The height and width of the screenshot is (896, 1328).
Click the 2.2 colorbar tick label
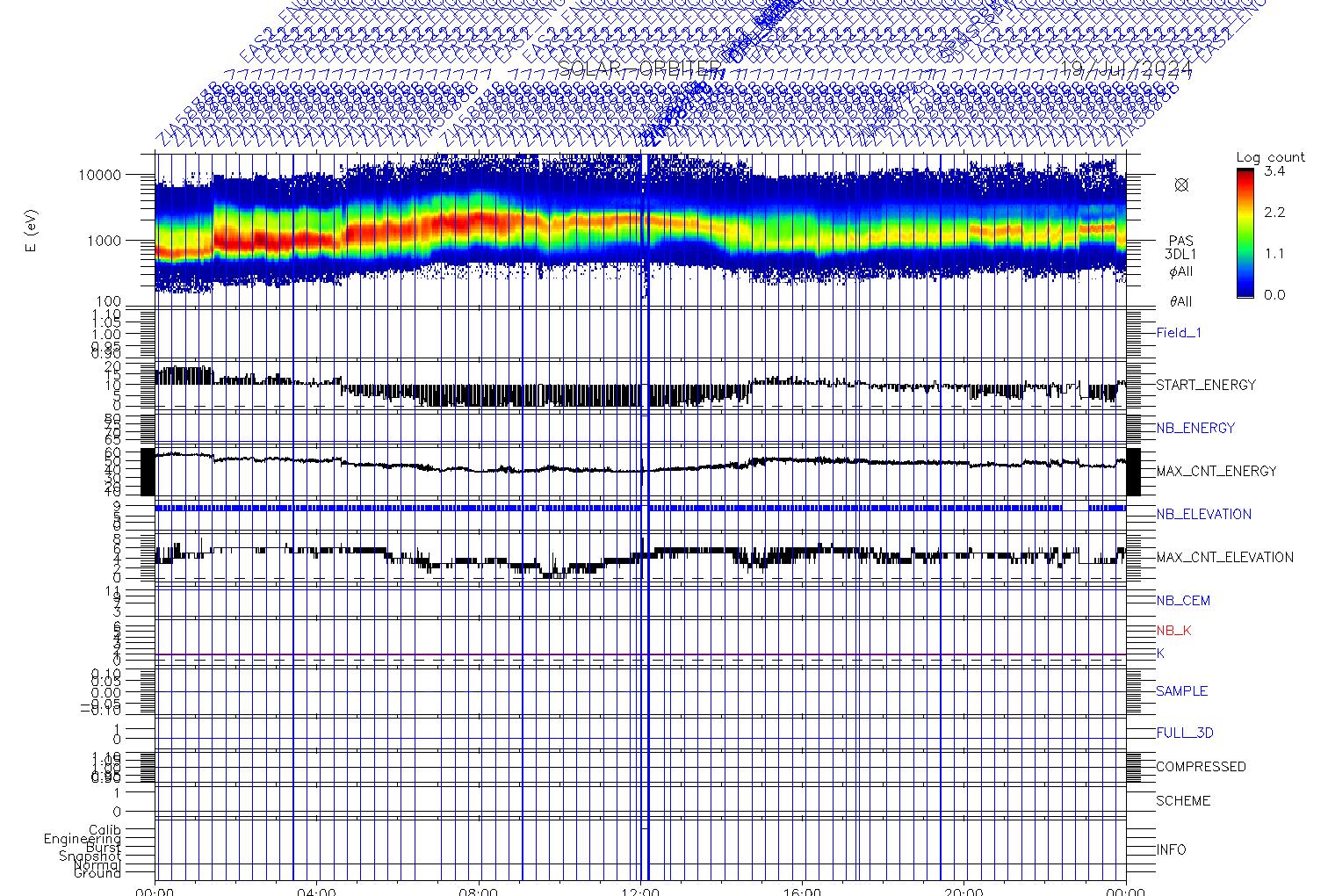[x=1274, y=213]
